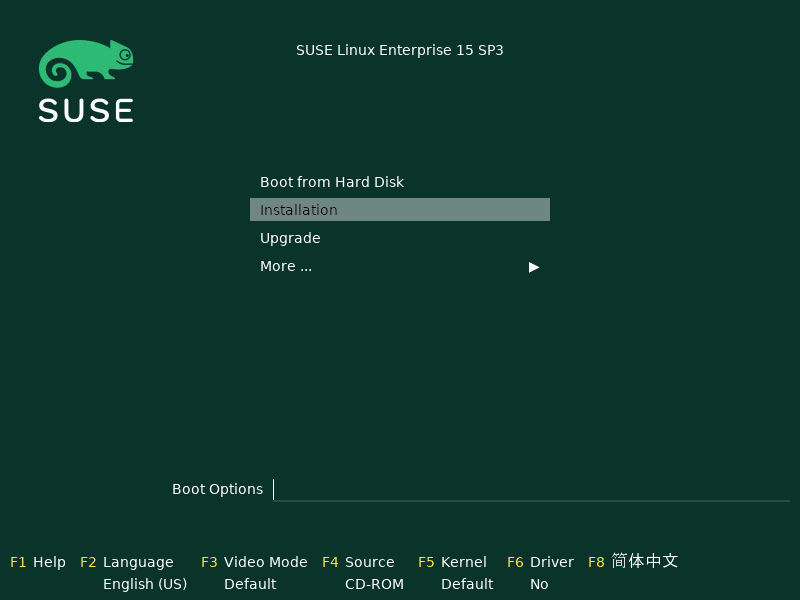
Task: Click Default value under Kernel
Action: tap(467, 584)
